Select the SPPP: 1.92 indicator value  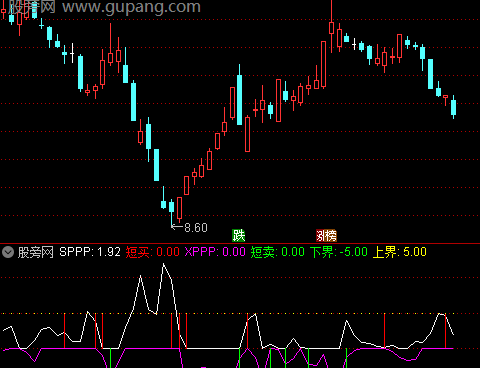(x=90, y=252)
